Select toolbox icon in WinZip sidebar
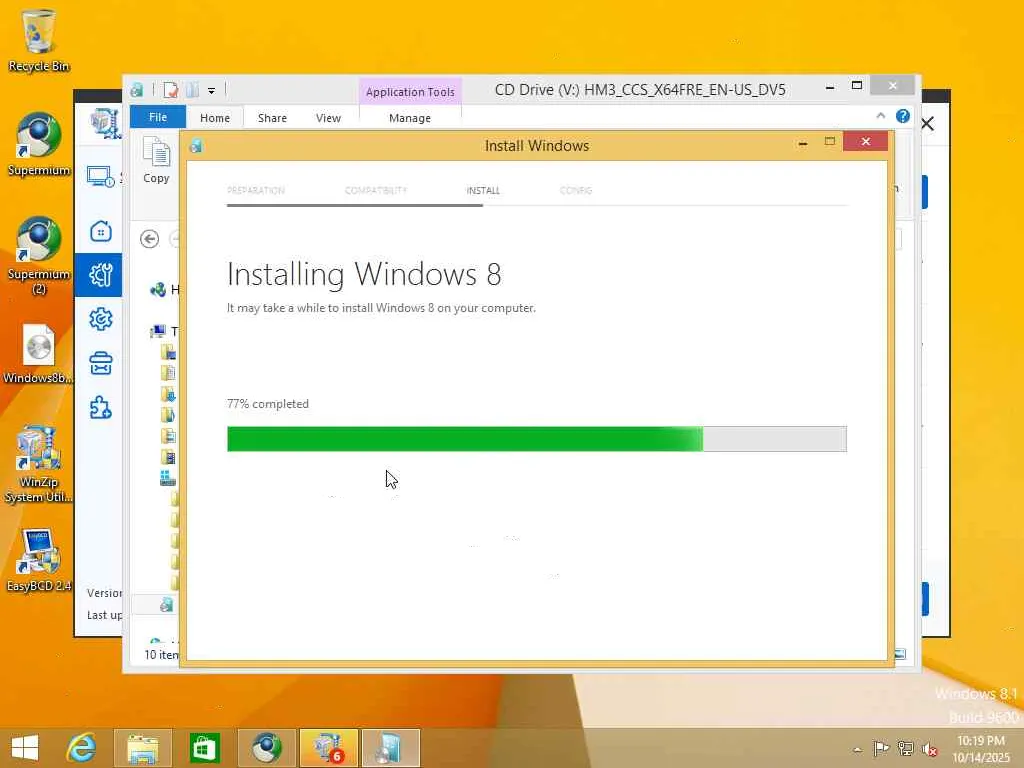This screenshot has height=768, width=1024. pyautogui.click(x=101, y=364)
